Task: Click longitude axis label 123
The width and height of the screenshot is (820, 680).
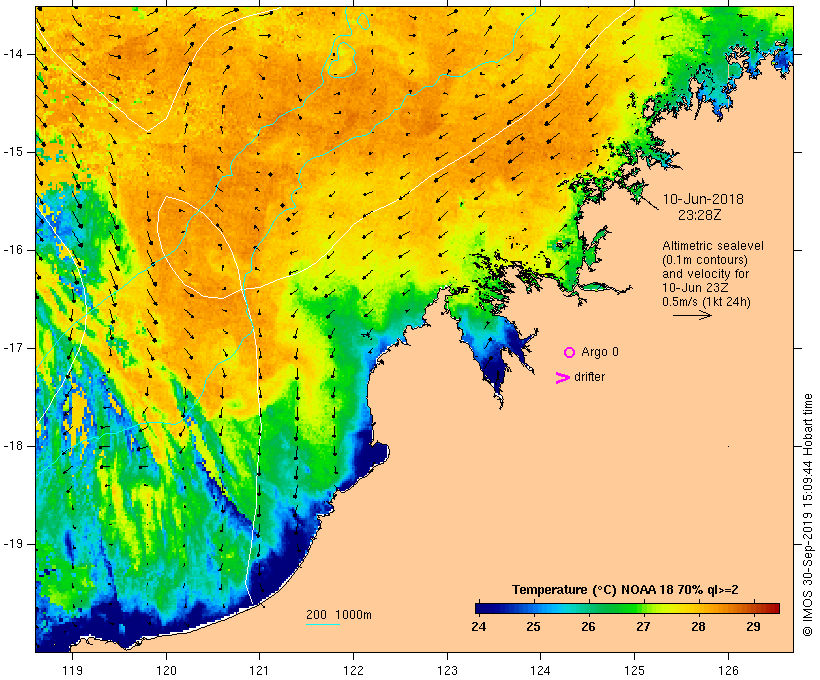Action: [x=447, y=670]
